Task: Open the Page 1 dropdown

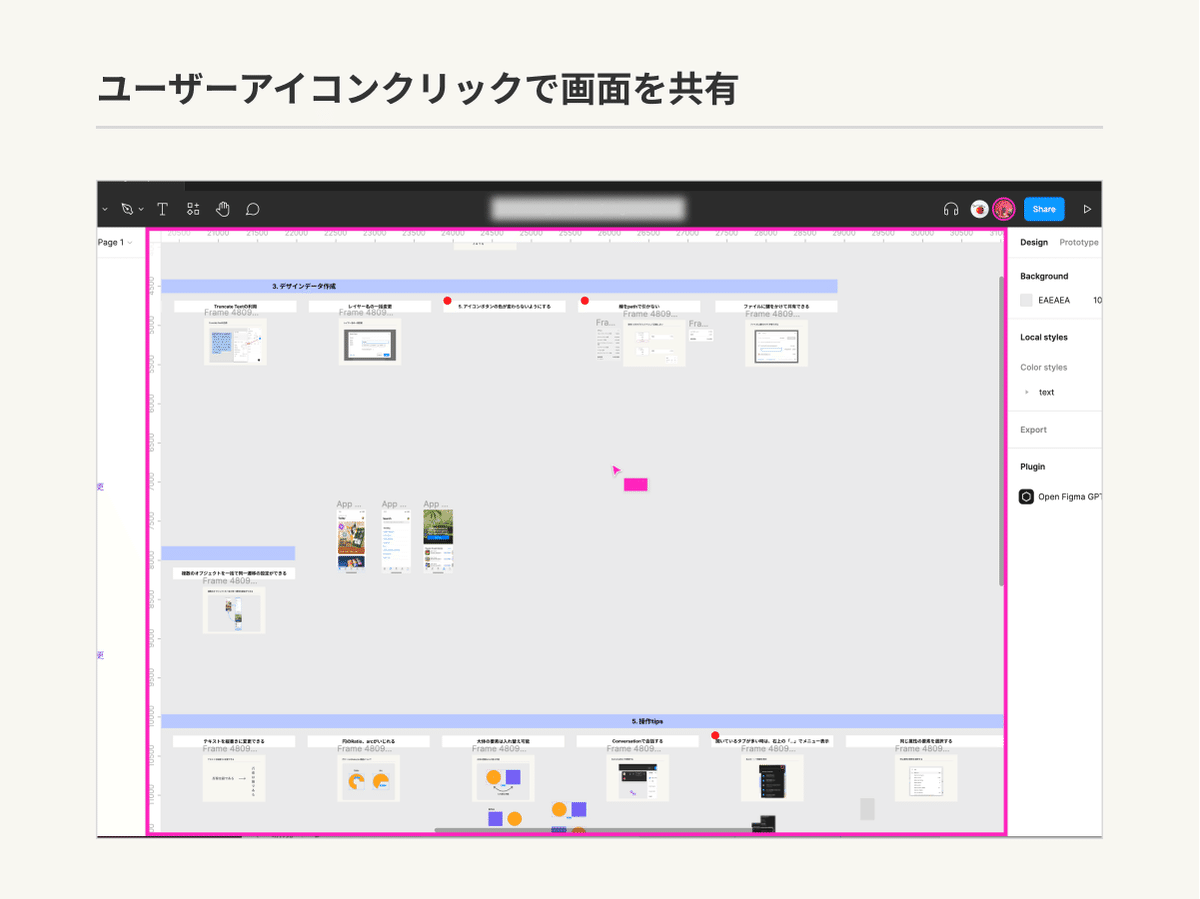Action: pos(115,242)
